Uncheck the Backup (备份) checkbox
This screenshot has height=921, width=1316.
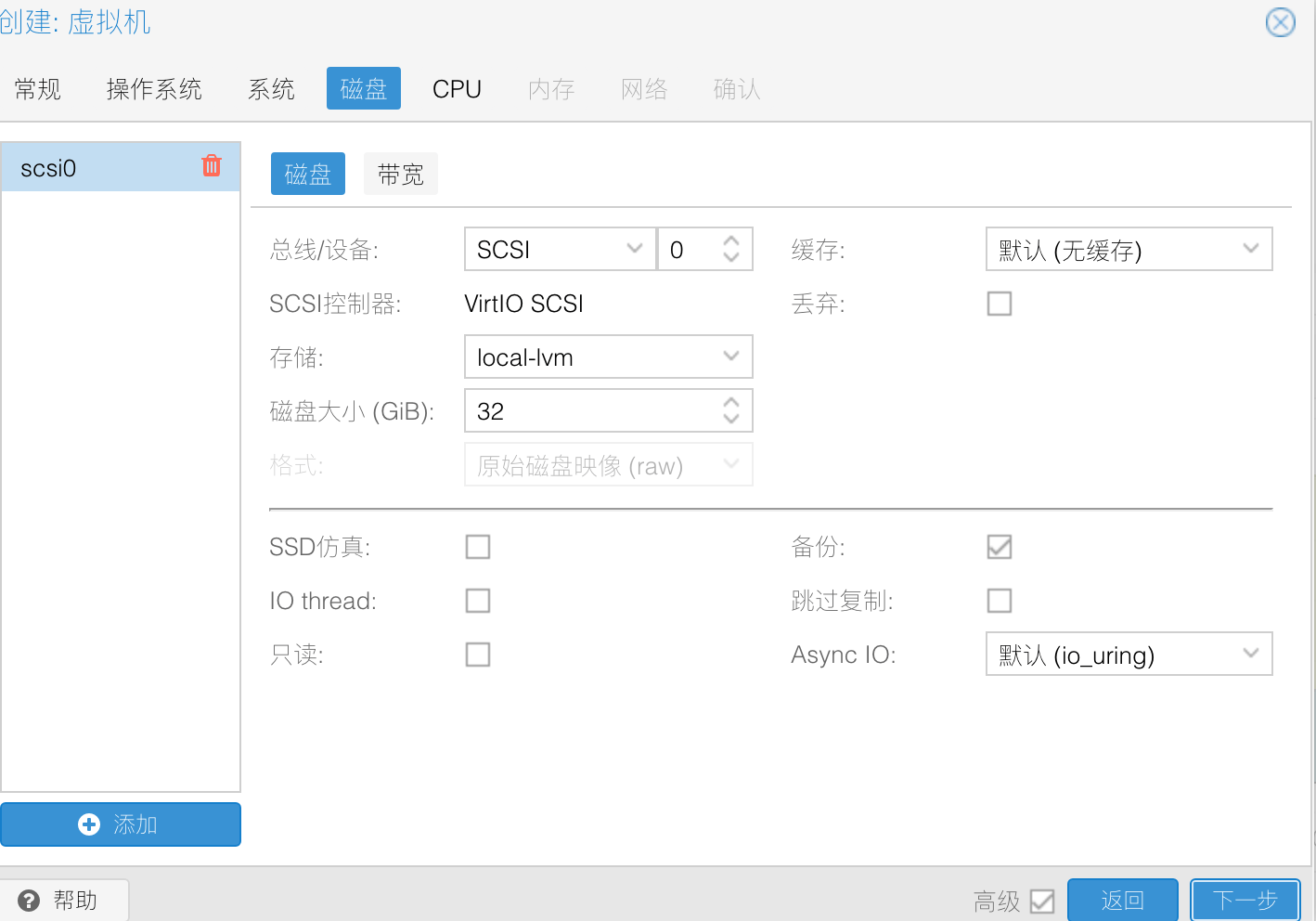1000,547
